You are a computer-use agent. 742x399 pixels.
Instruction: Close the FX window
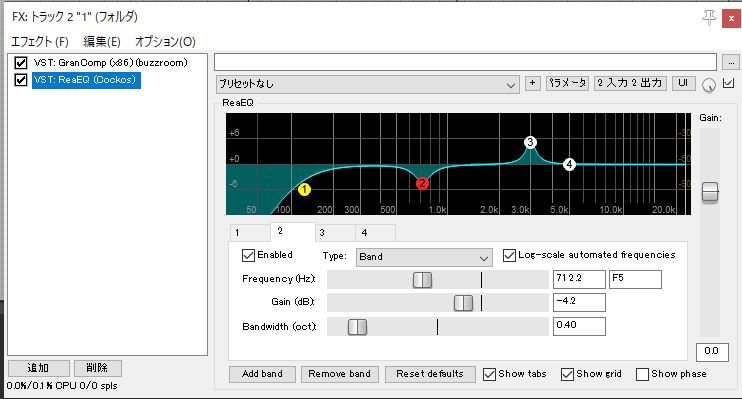tap(731, 19)
